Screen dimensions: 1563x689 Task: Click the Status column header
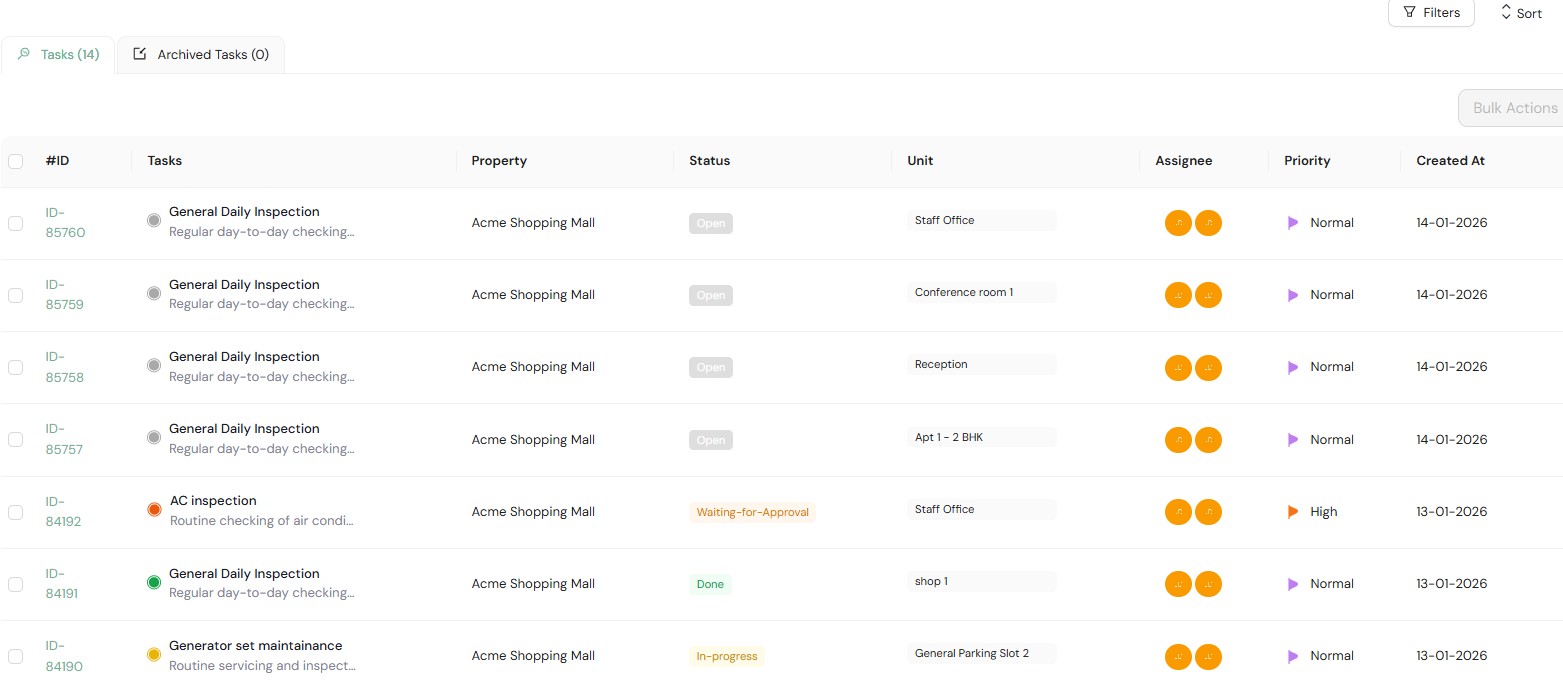point(710,160)
